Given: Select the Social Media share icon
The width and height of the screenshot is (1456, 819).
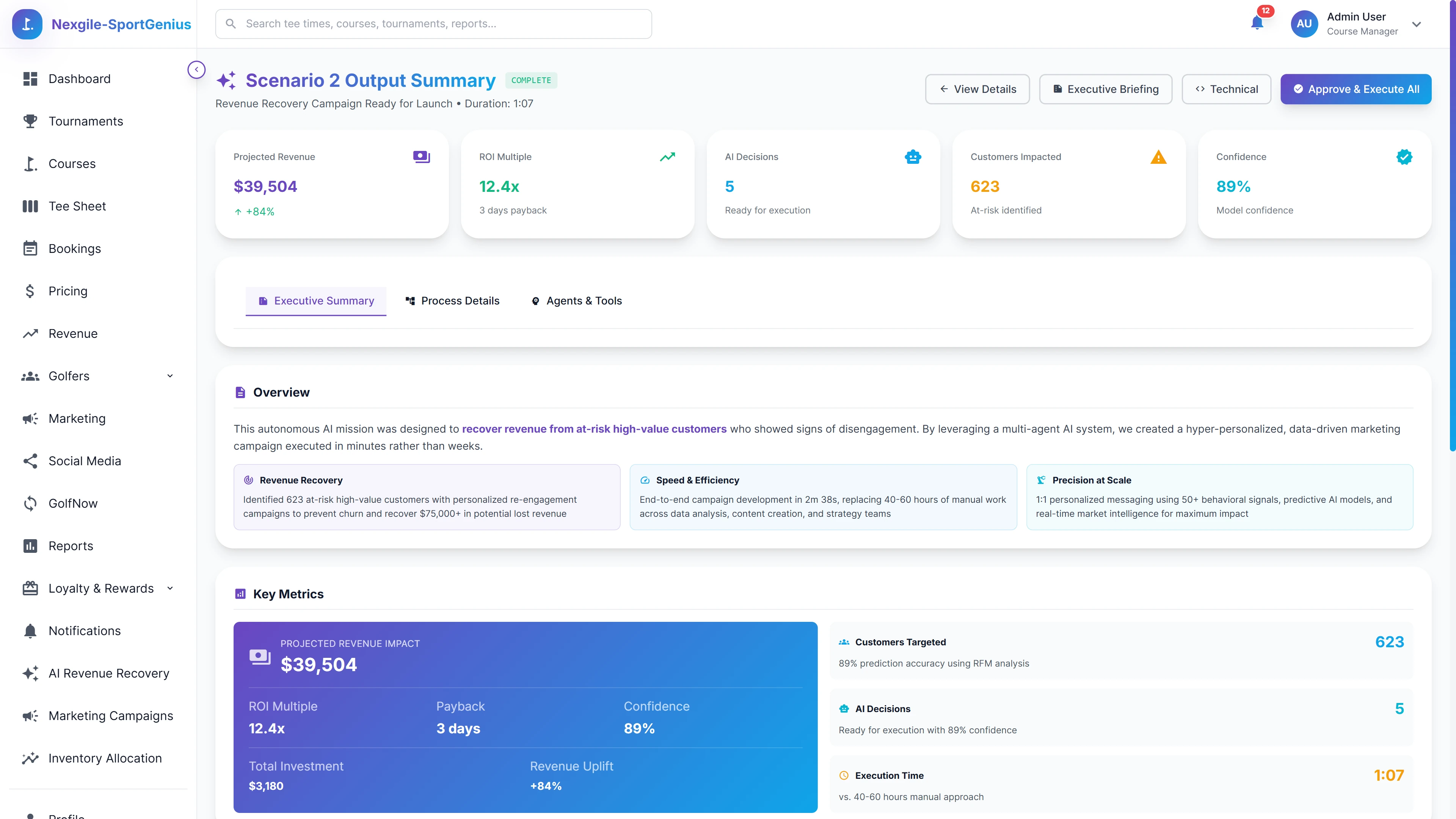Looking at the screenshot, I should [30, 461].
